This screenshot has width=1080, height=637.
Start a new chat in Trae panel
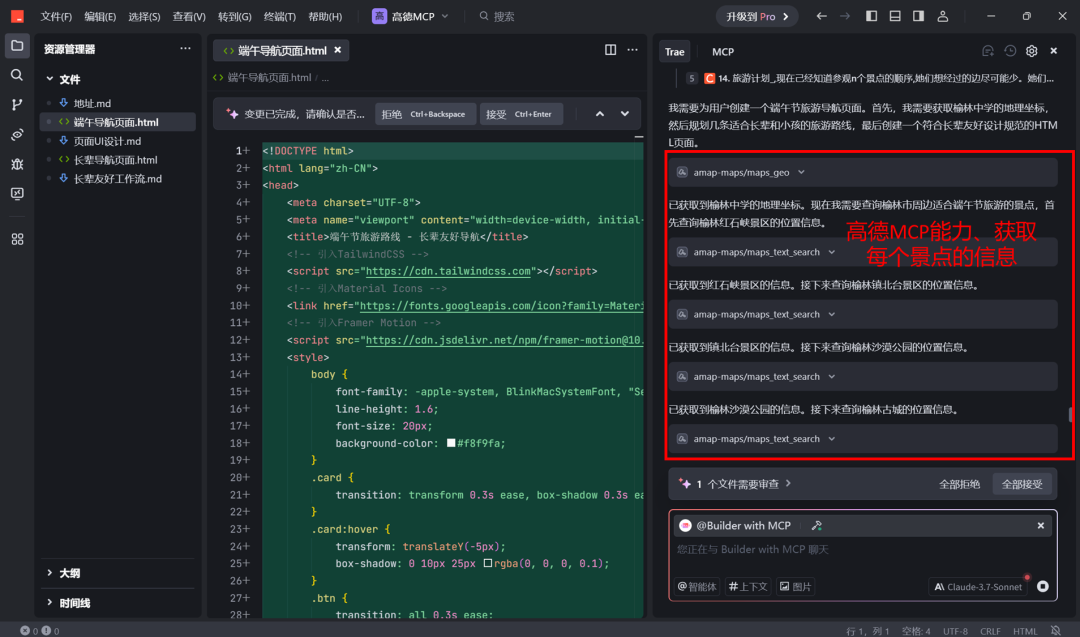988,51
